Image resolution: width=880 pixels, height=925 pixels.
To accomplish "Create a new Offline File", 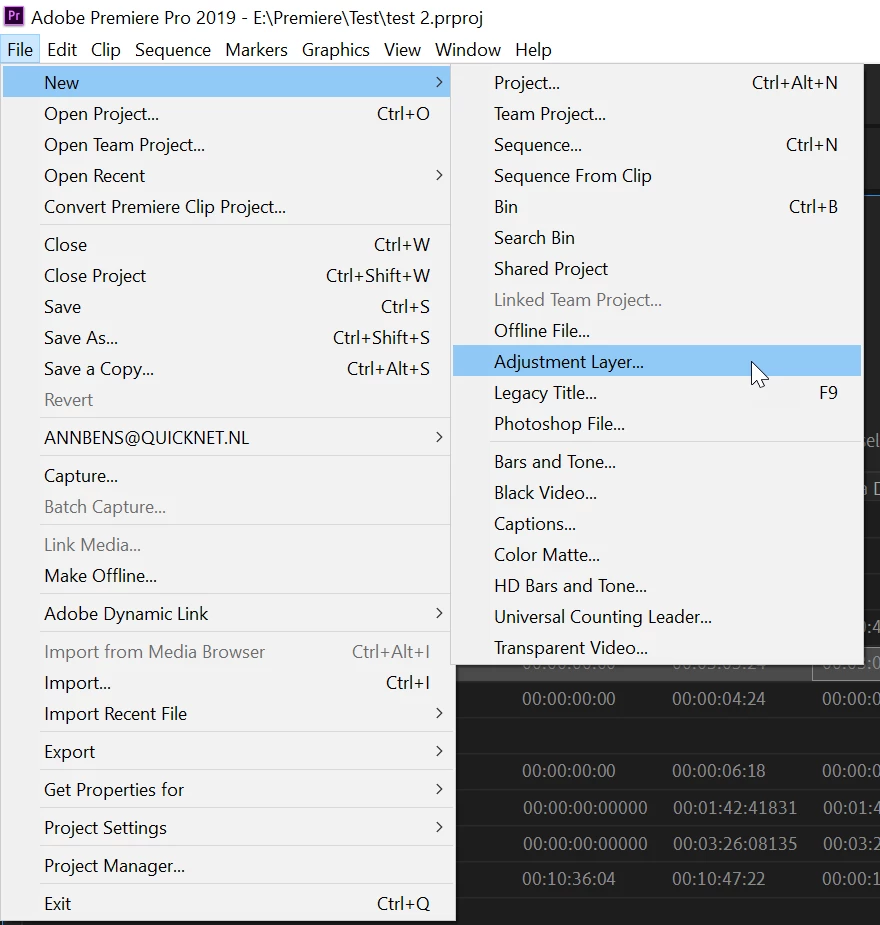I will (x=656, y=330).
